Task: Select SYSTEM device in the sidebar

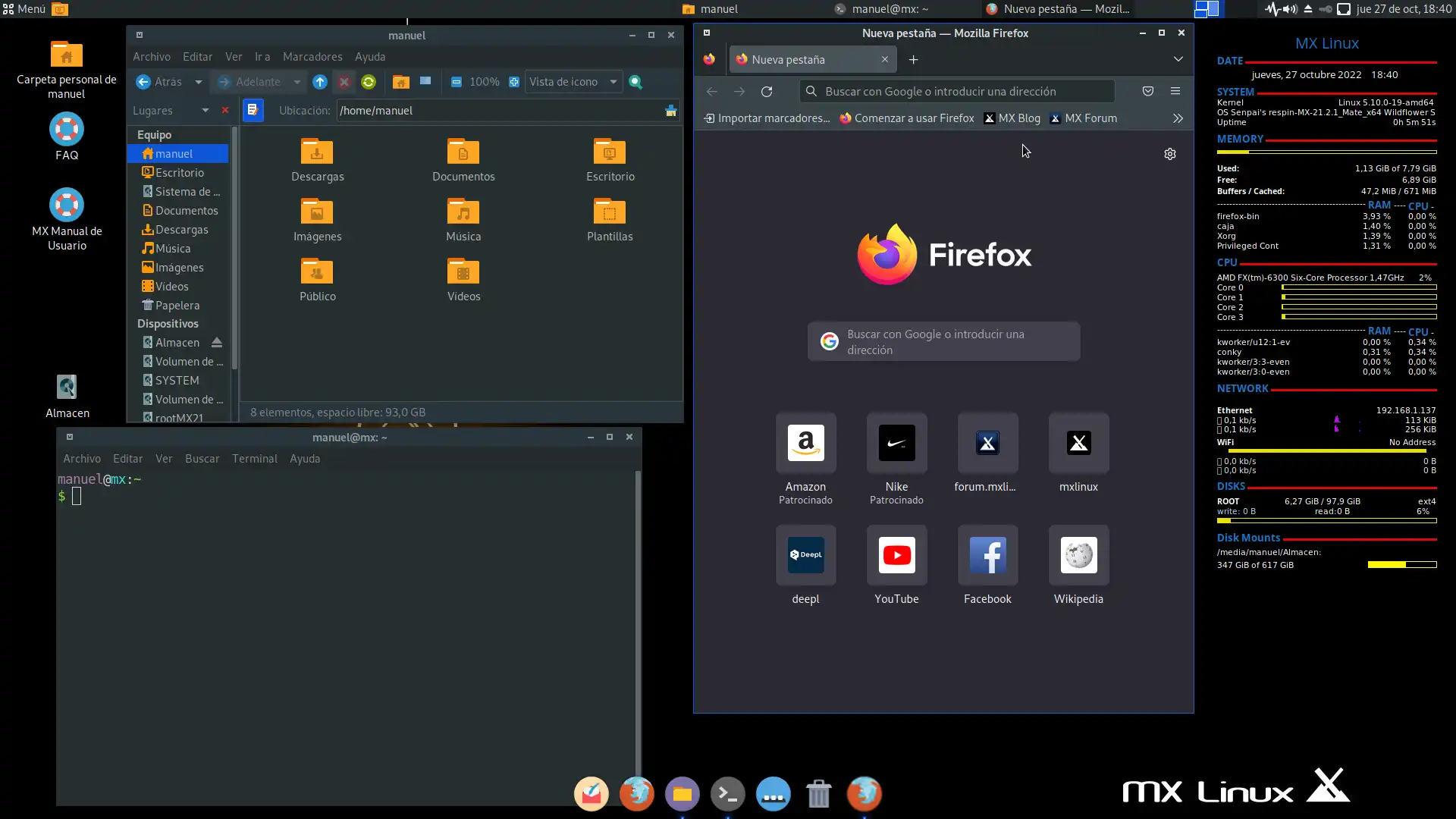Action: click(178, 381)
